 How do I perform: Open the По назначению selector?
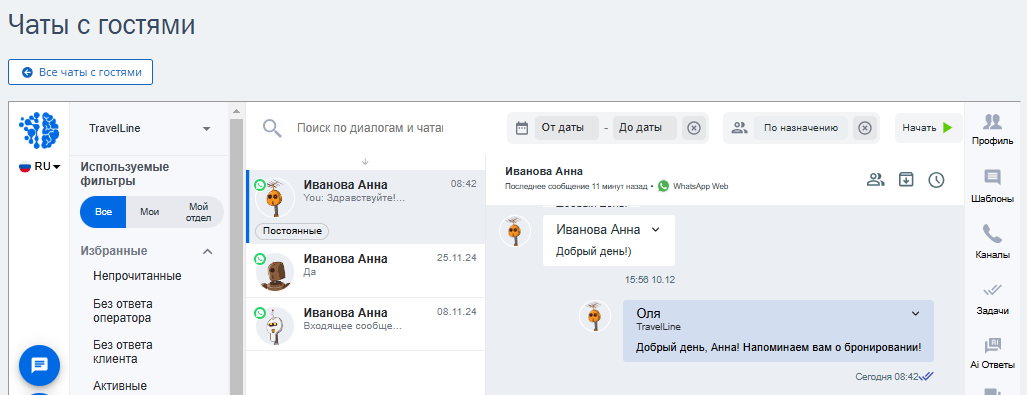(x=801, y=128)
